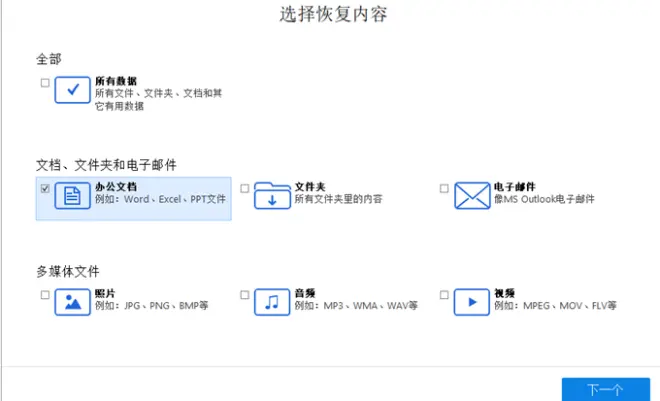The image size is (660, 401).
Task: Click the 文件夹 title text
Action: 310,187
